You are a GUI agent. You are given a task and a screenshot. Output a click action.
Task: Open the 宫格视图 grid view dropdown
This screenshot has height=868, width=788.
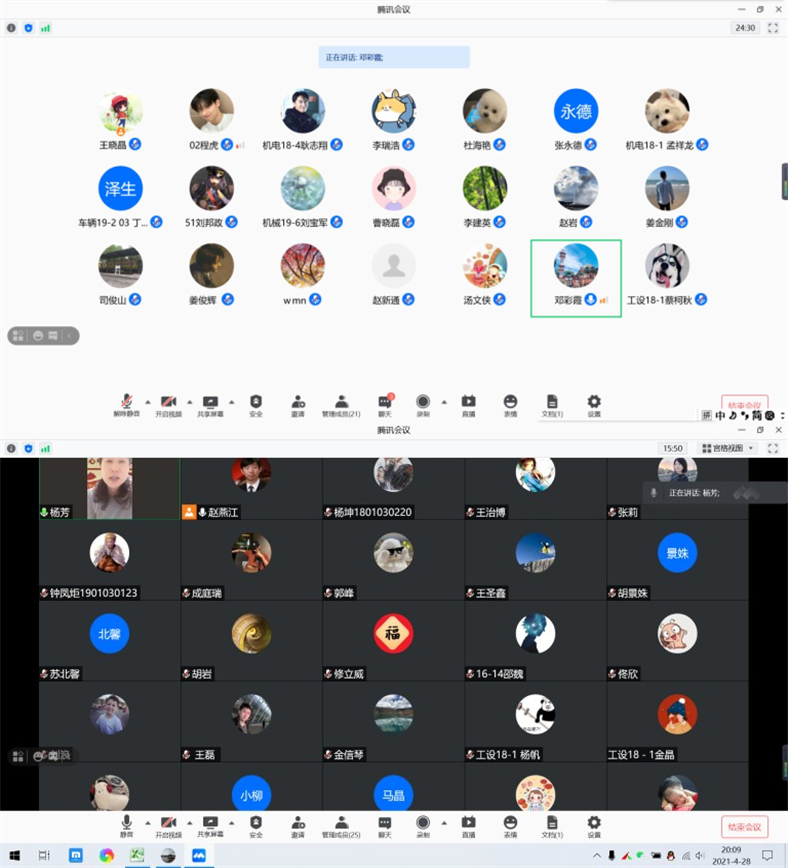(x=727, y=449)
